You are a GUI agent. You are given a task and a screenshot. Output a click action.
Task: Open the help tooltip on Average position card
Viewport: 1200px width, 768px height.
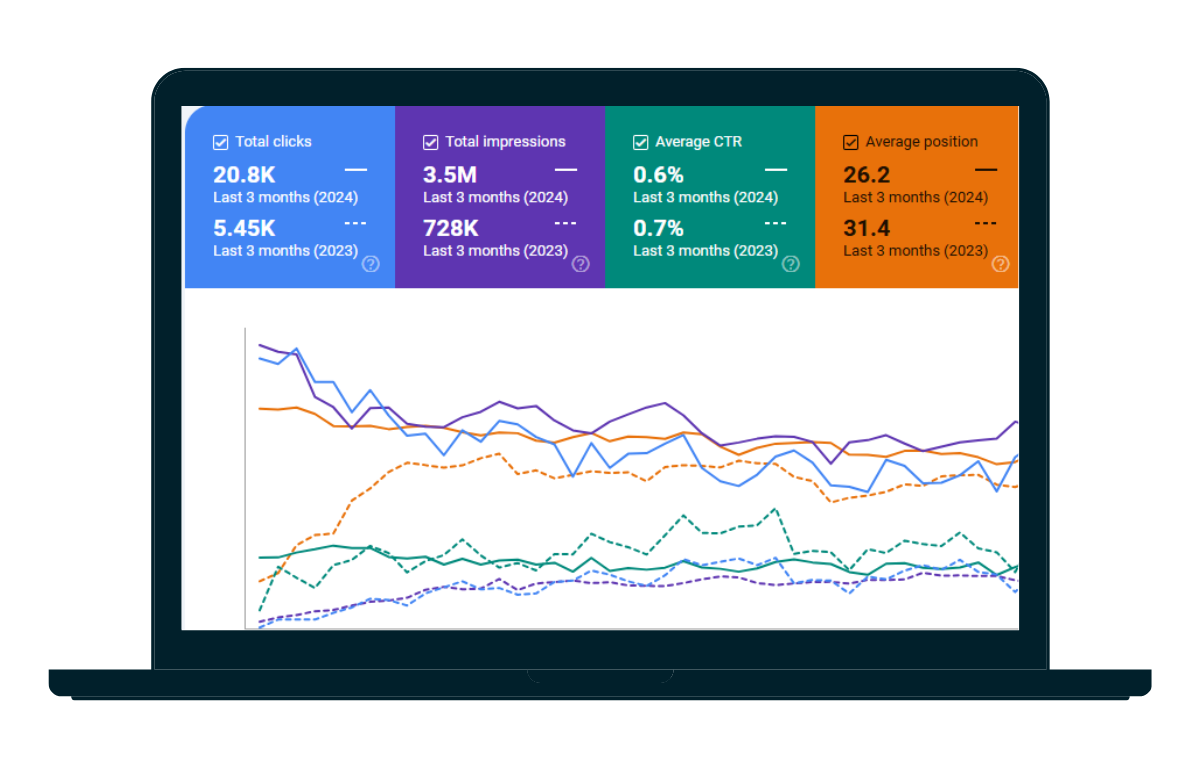(x=1000, y=264)
